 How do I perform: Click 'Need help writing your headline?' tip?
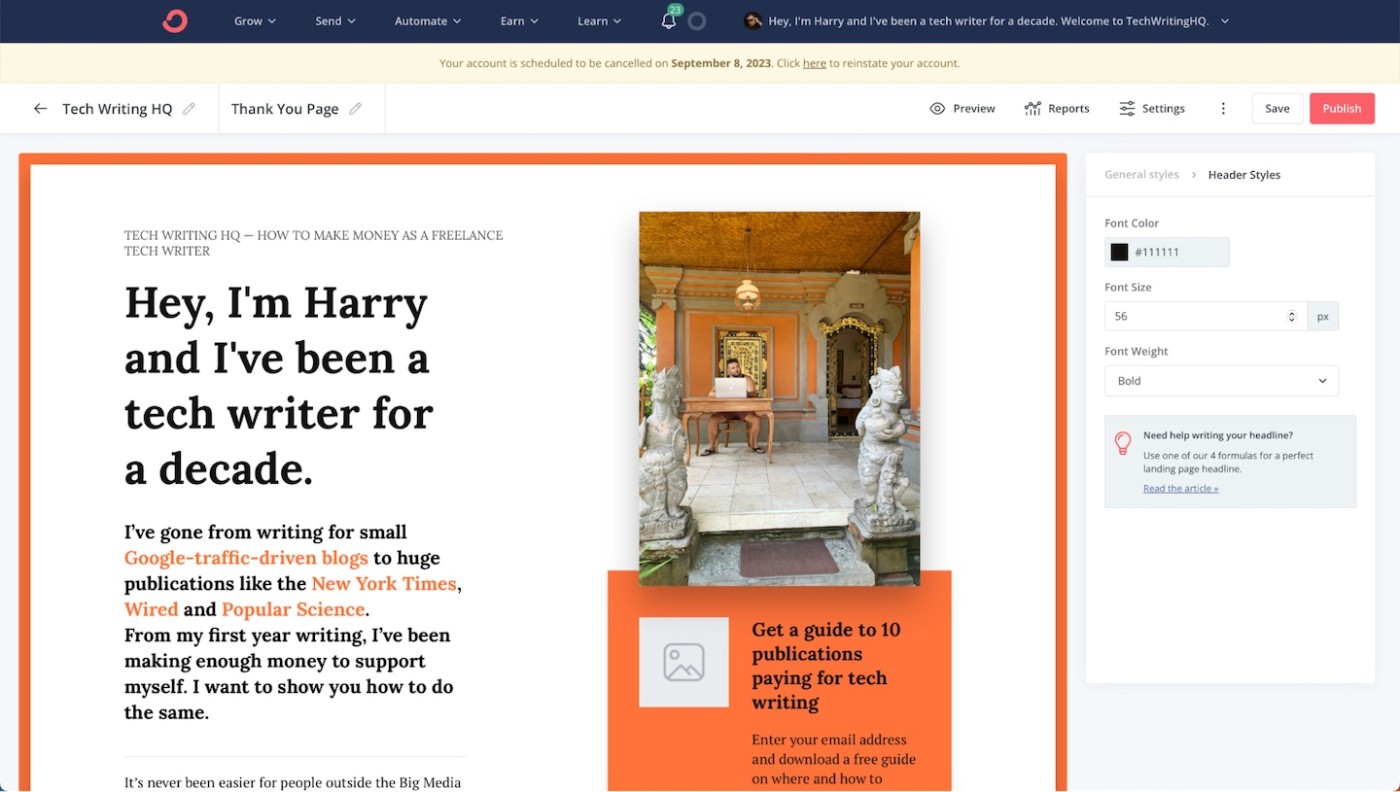1218,435
